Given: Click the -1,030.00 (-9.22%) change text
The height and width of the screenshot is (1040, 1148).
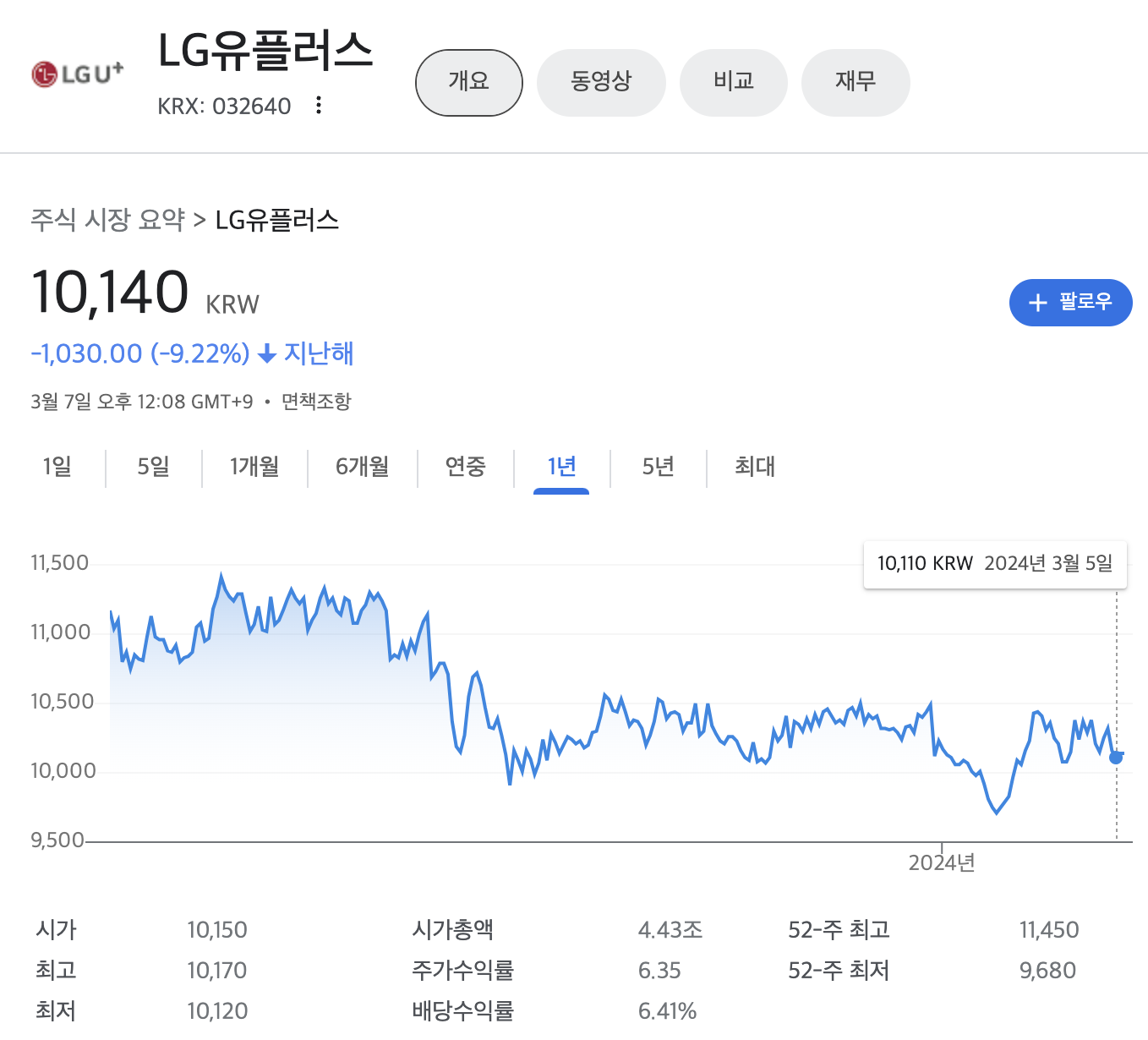Looking at the screenshot, I should coord(140,353).
